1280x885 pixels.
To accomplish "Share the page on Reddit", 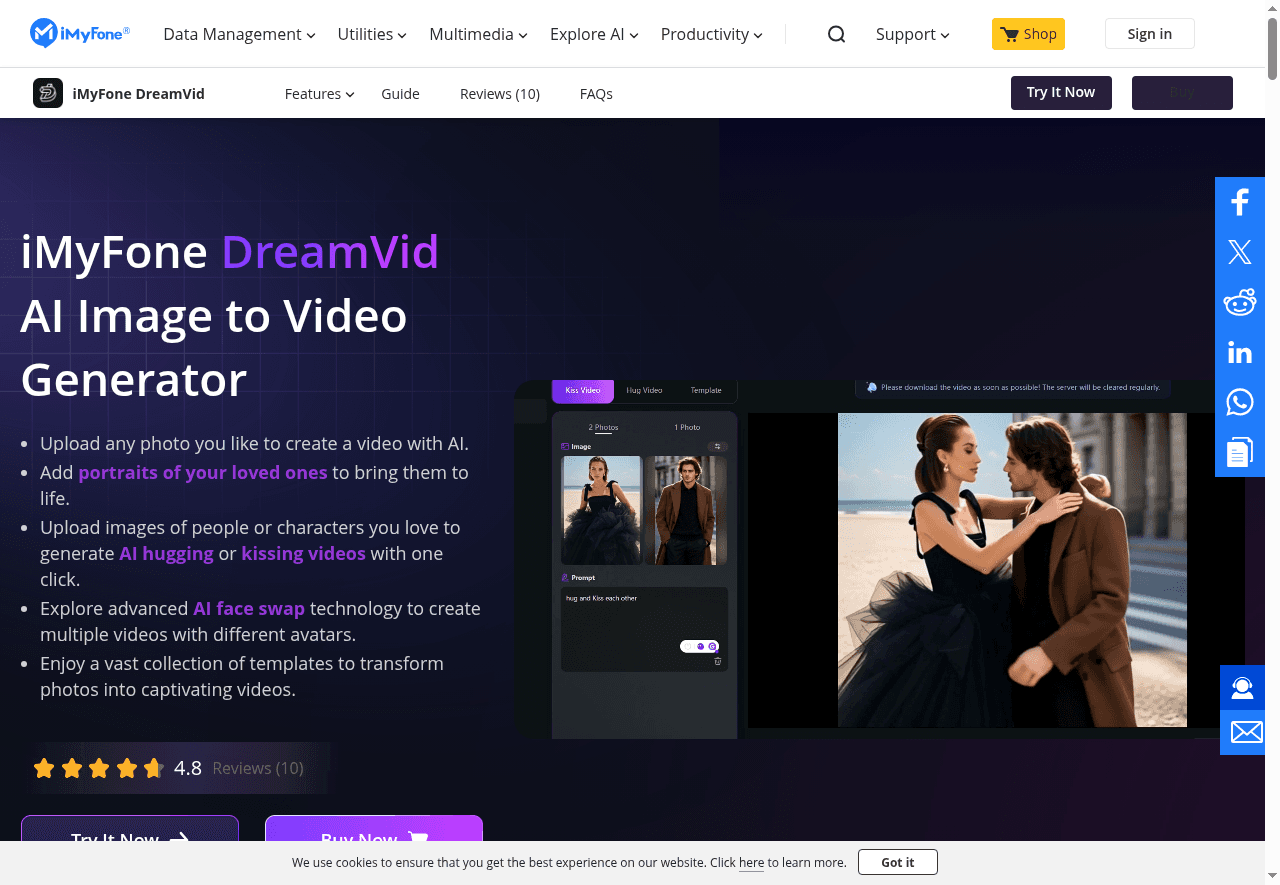I will tap(1240, 302).
